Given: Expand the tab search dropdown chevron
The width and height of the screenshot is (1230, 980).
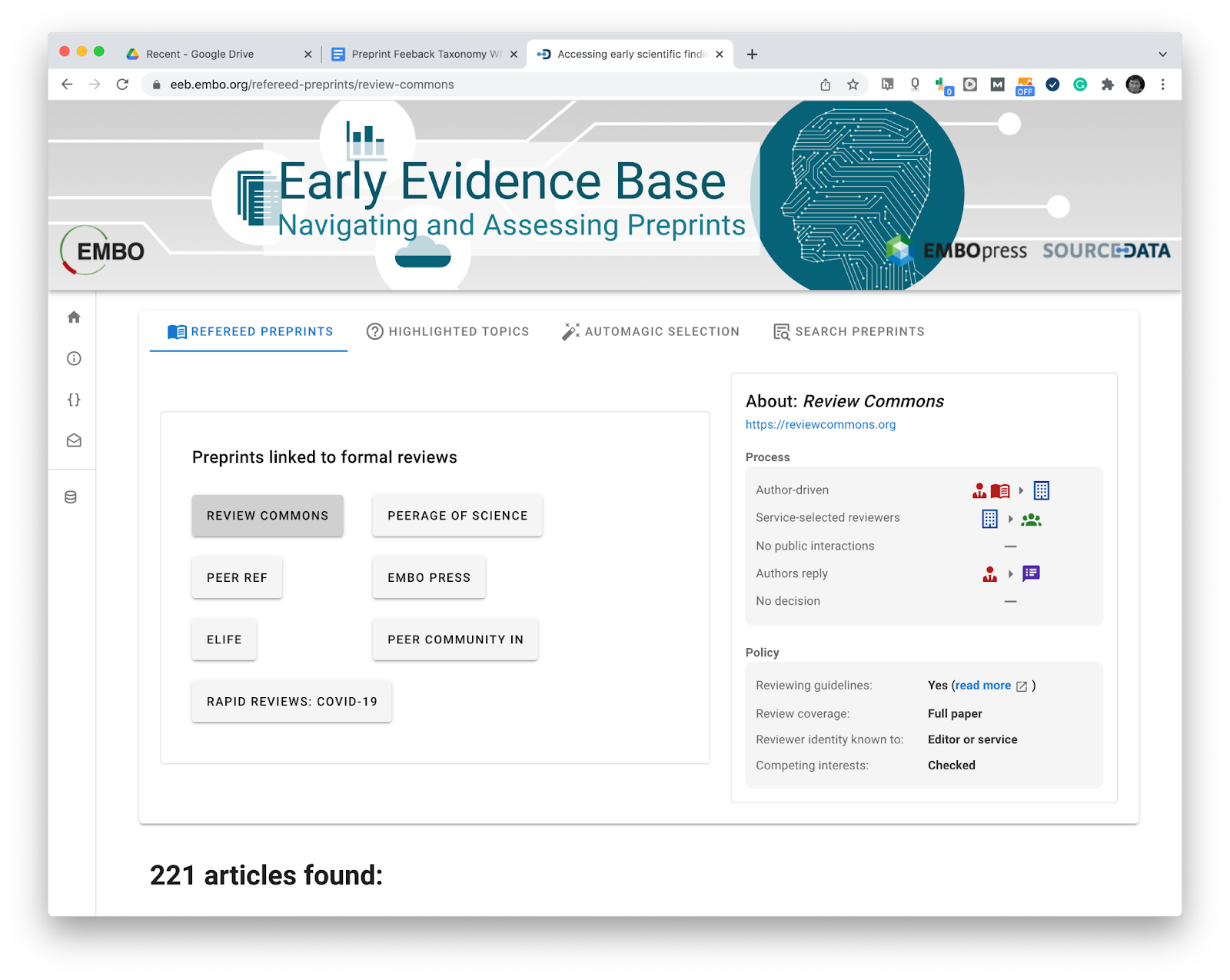Looking at the screenshot, I should (1162, 54).
